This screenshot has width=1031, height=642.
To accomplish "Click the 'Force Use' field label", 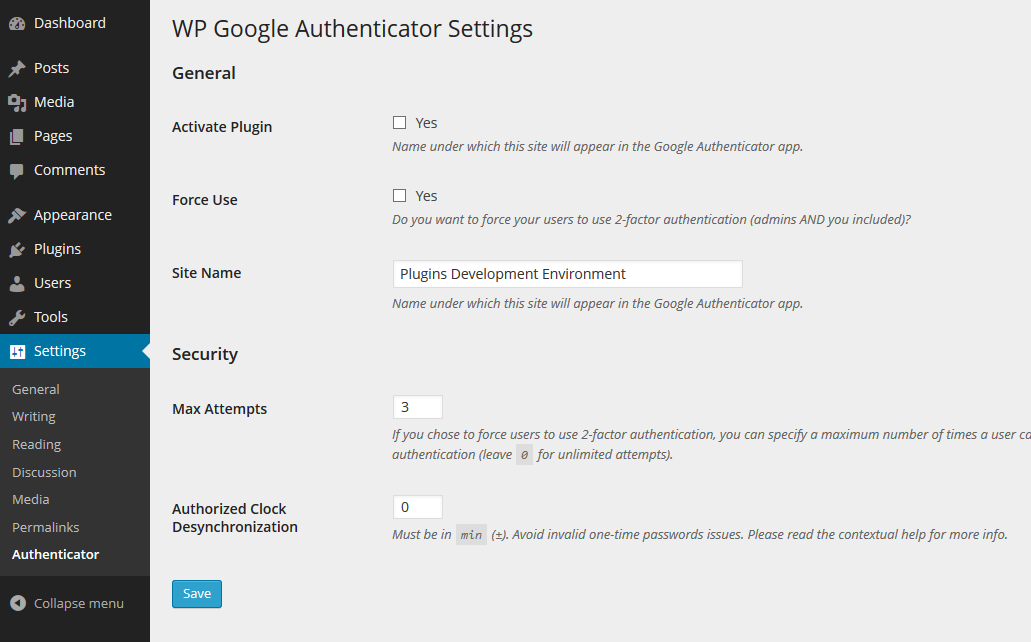I will click(204, 200).
